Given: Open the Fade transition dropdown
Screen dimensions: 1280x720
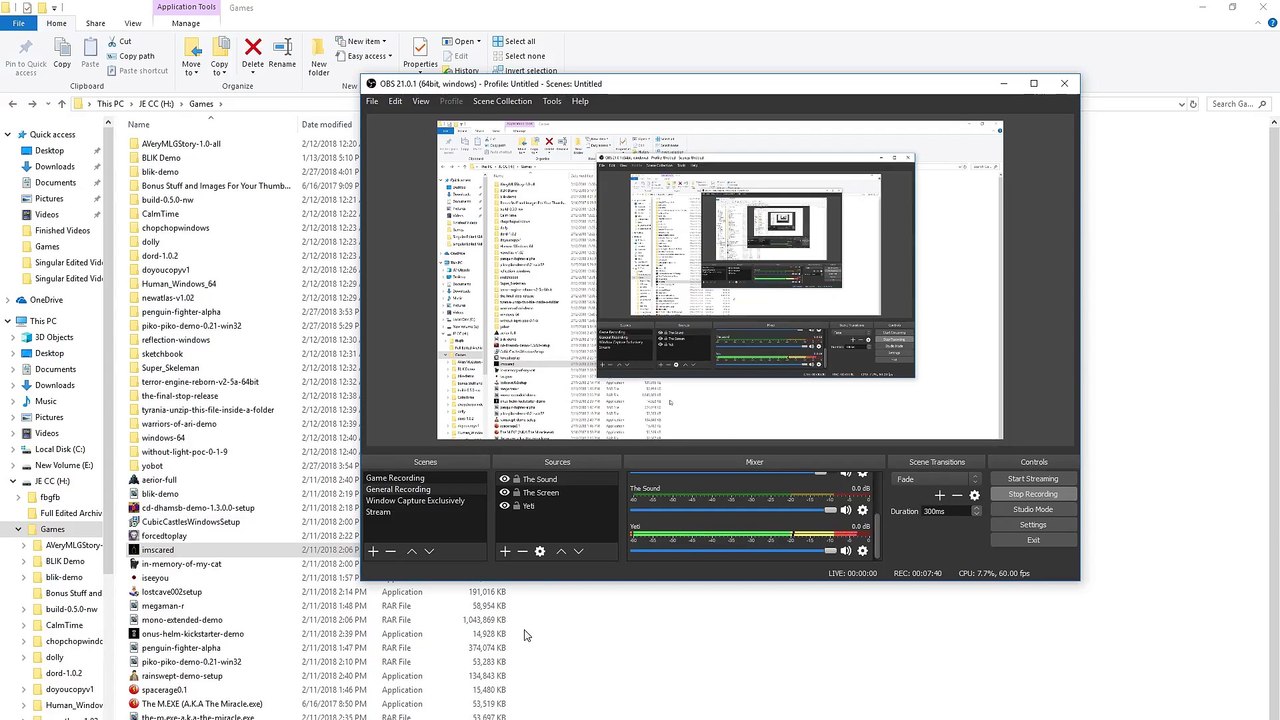Looking at the screenshot, I should [x=937, y=479].
